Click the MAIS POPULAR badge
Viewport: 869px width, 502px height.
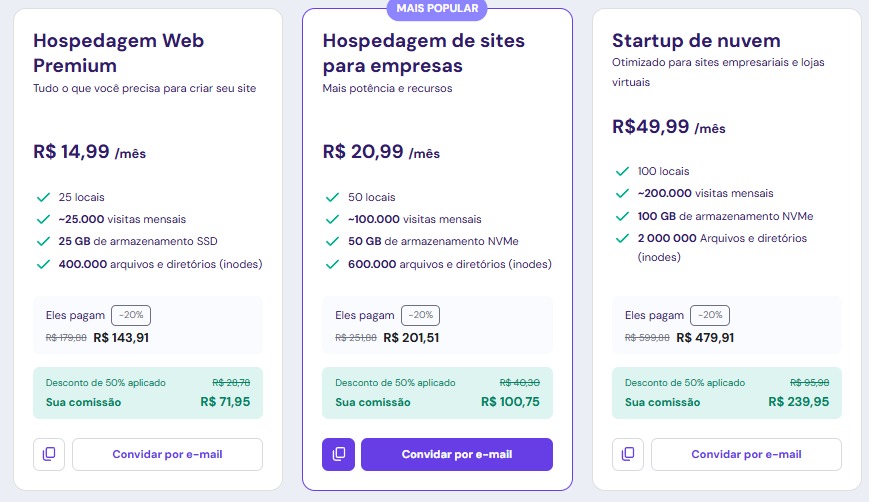coord(437,10)
